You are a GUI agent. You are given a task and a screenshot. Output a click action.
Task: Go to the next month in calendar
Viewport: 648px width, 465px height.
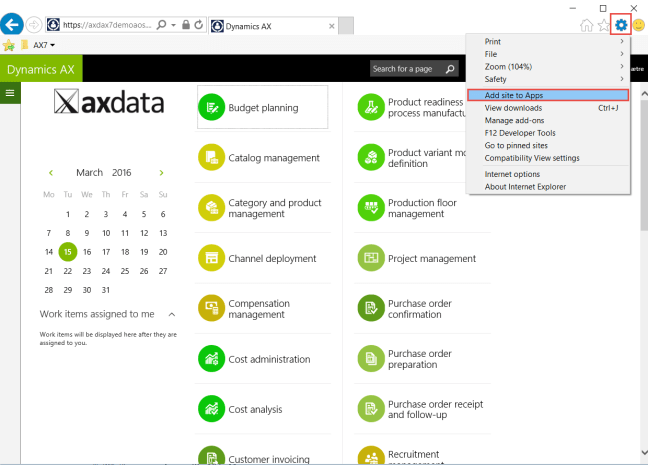point(162,172)
